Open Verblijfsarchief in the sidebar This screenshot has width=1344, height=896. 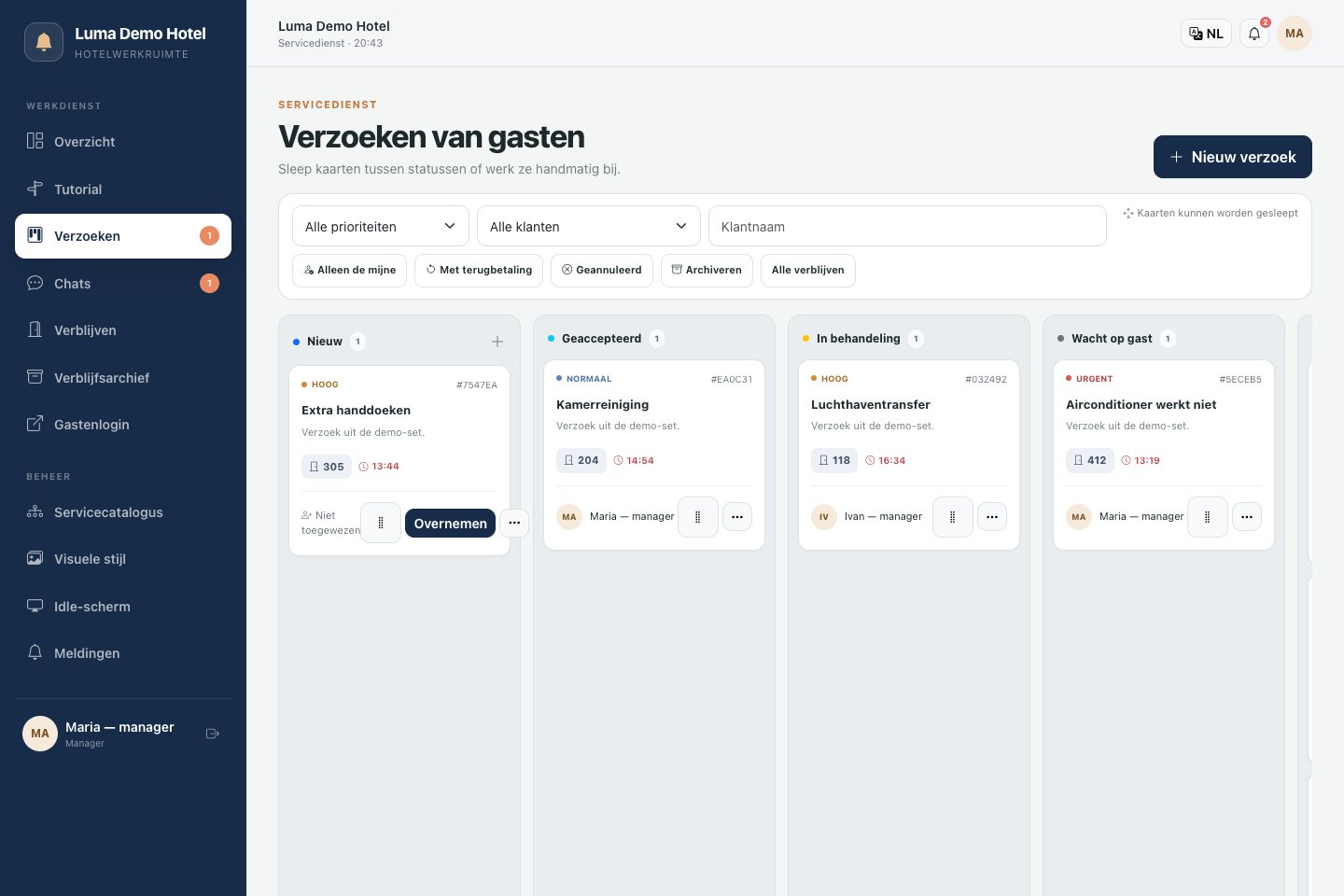coord(123,378)
